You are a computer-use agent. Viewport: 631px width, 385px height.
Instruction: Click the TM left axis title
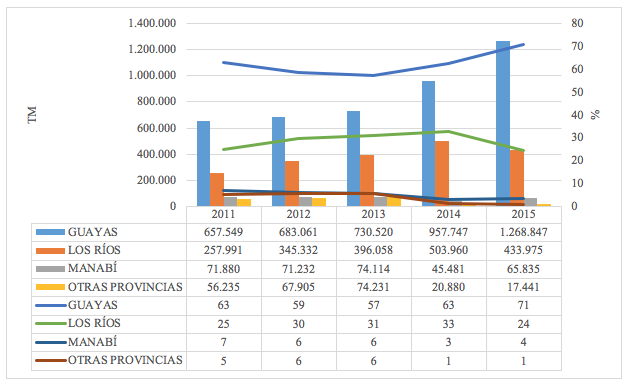pos(32,115)
